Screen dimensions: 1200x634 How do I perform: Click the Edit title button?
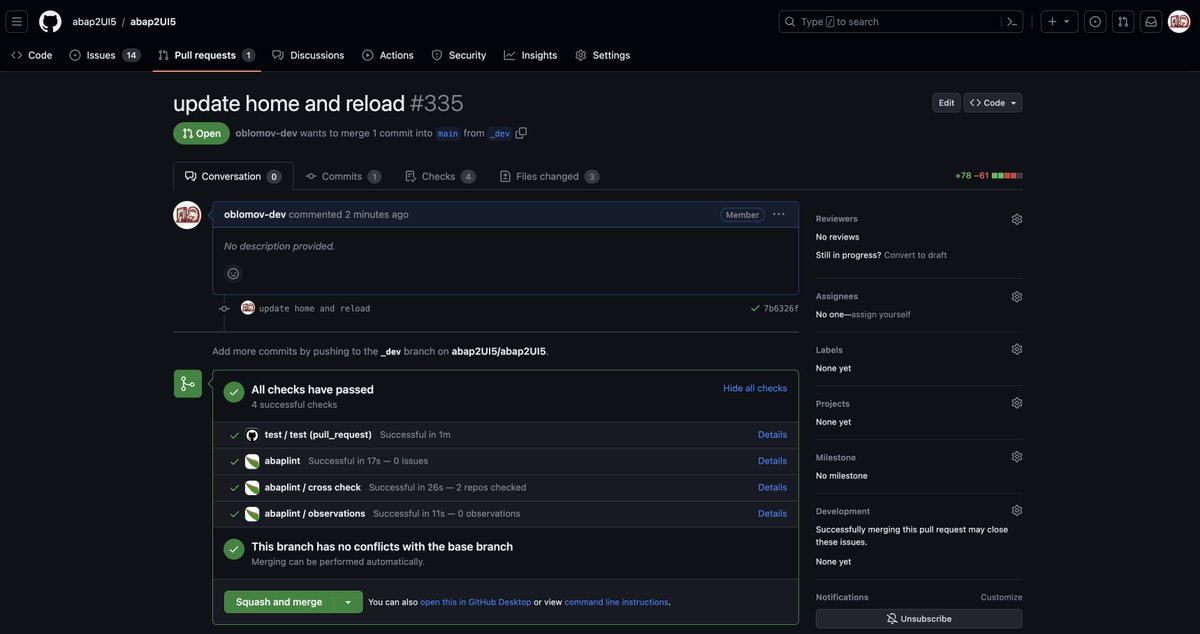pyautogui.click(x=946, y=103)
